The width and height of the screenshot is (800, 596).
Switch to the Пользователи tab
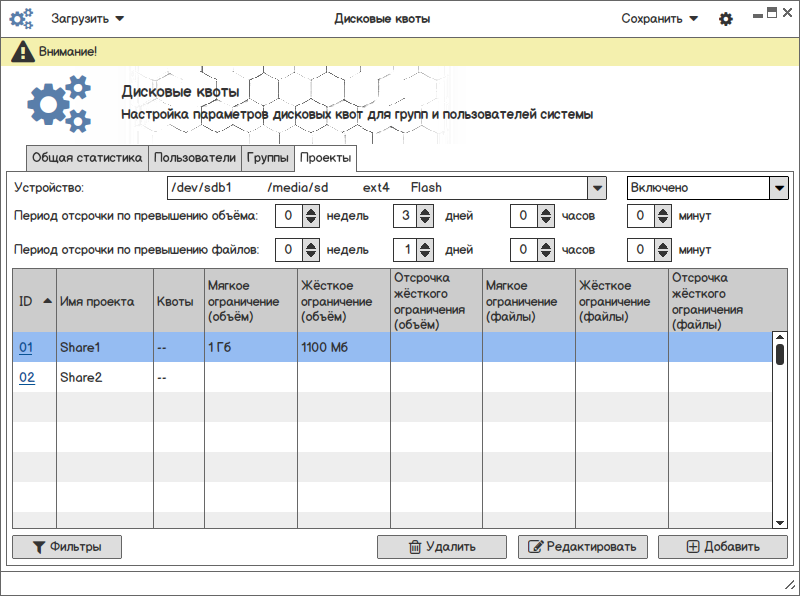click(x=195, y=158)
